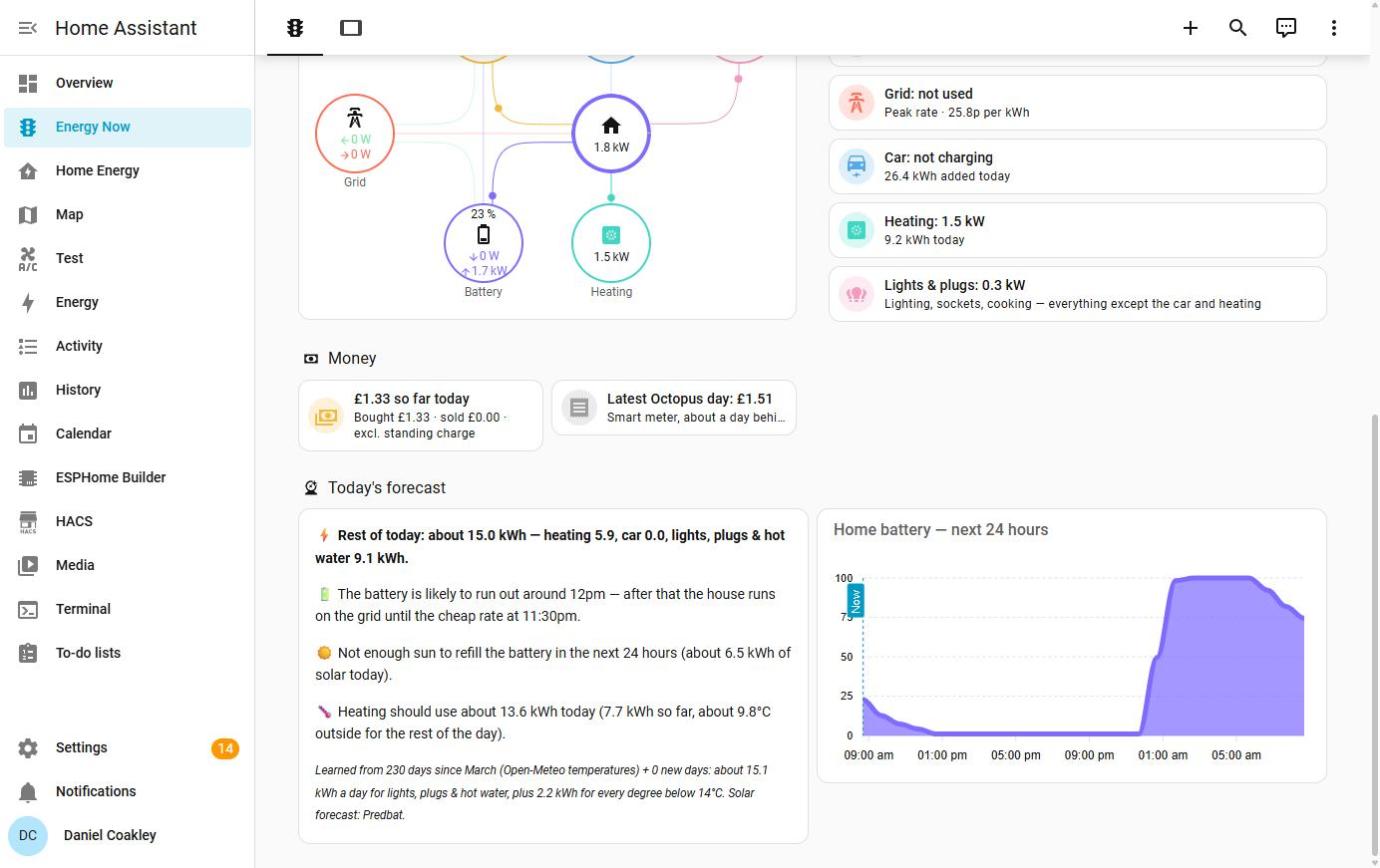Collapse the sidebar with the menu icon
The image size is (1380, 868).
(x=28, y=28)
